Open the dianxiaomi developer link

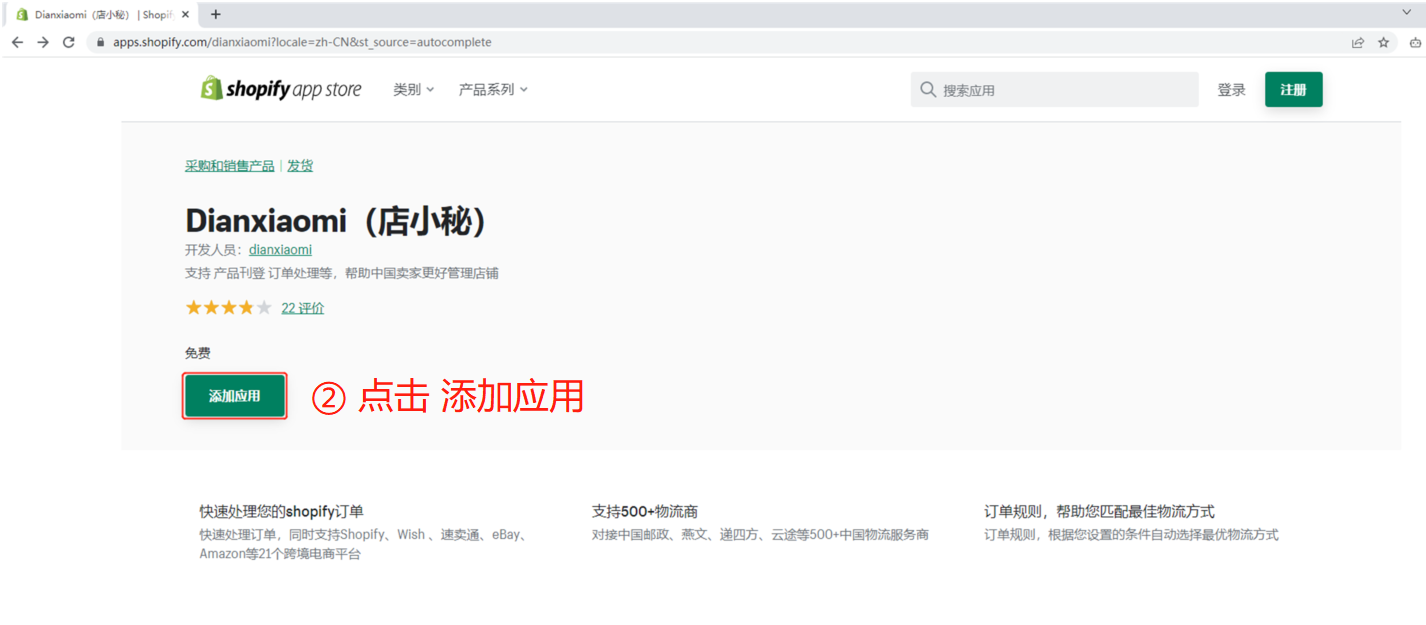280,250
